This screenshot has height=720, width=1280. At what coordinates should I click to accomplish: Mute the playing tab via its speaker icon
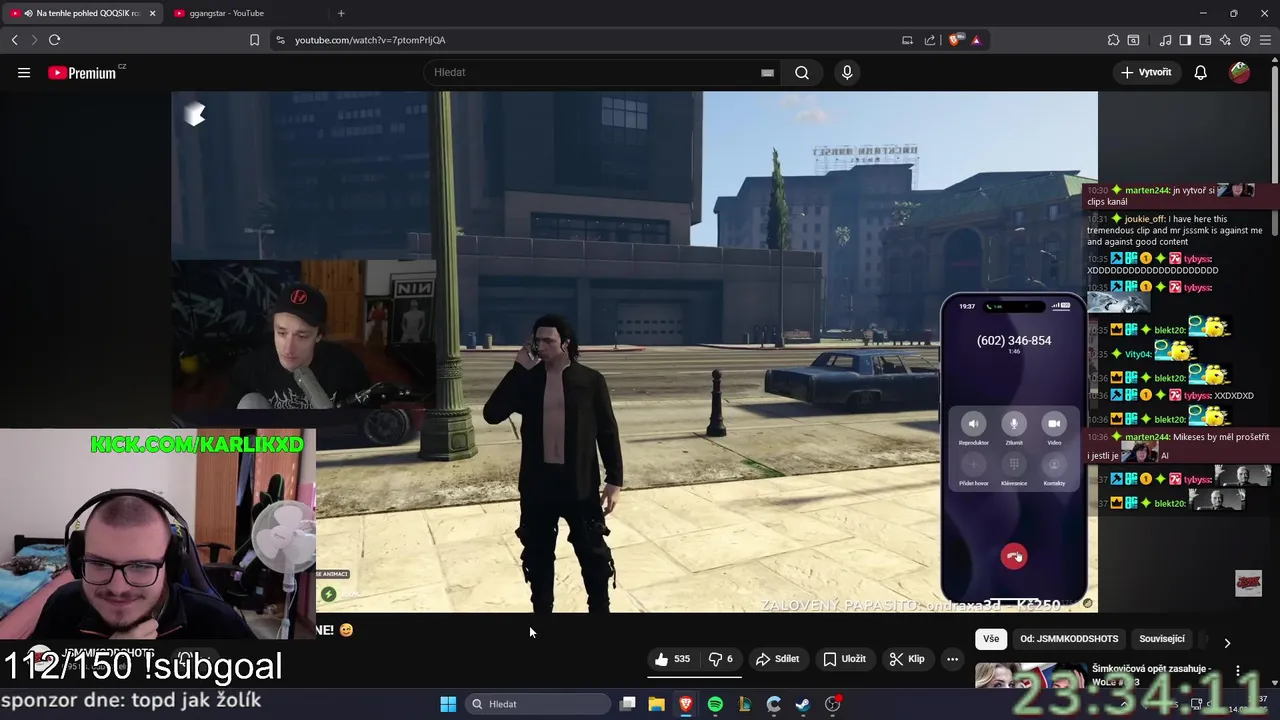pos(28,13)
